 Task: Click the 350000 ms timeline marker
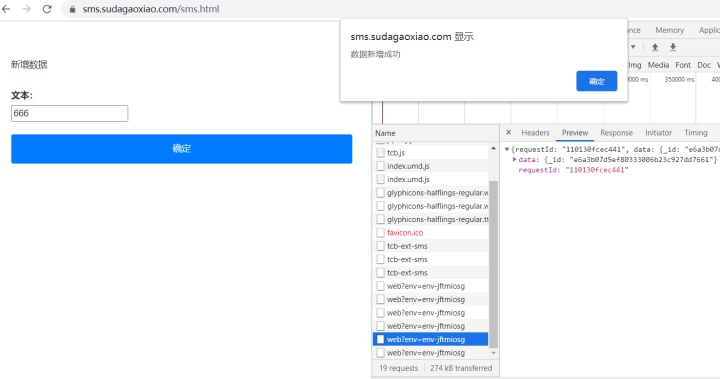coord(679,79)
